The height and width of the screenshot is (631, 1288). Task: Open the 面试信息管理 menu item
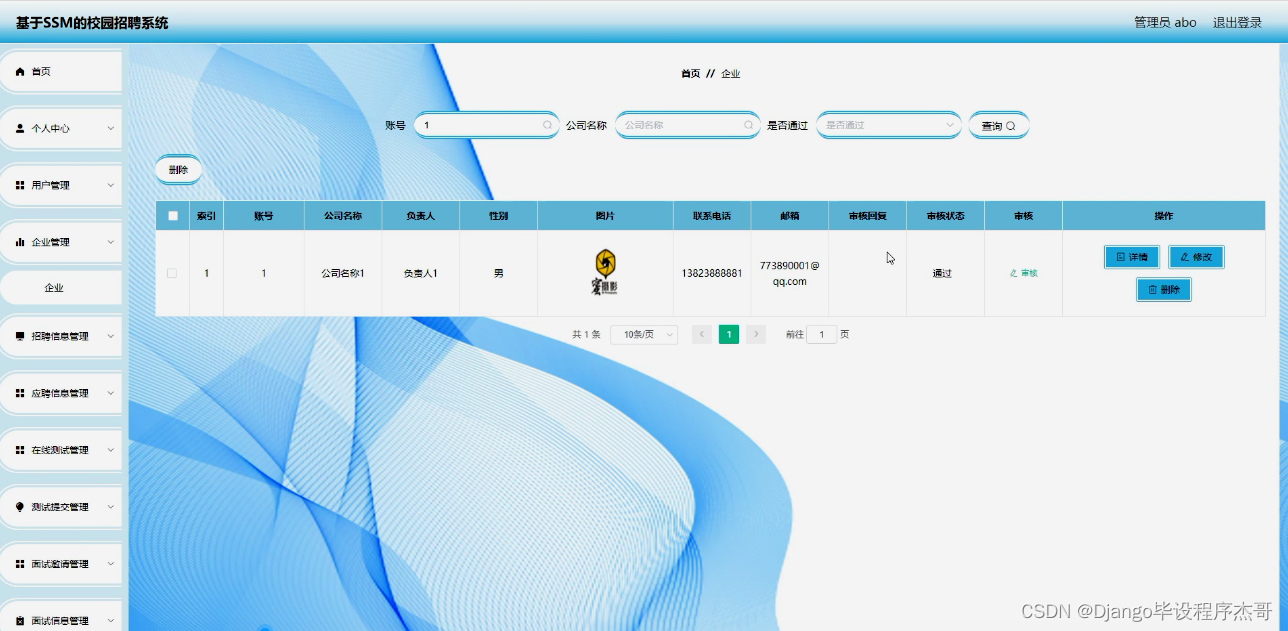pyautogui.click(x=60, y=619)
